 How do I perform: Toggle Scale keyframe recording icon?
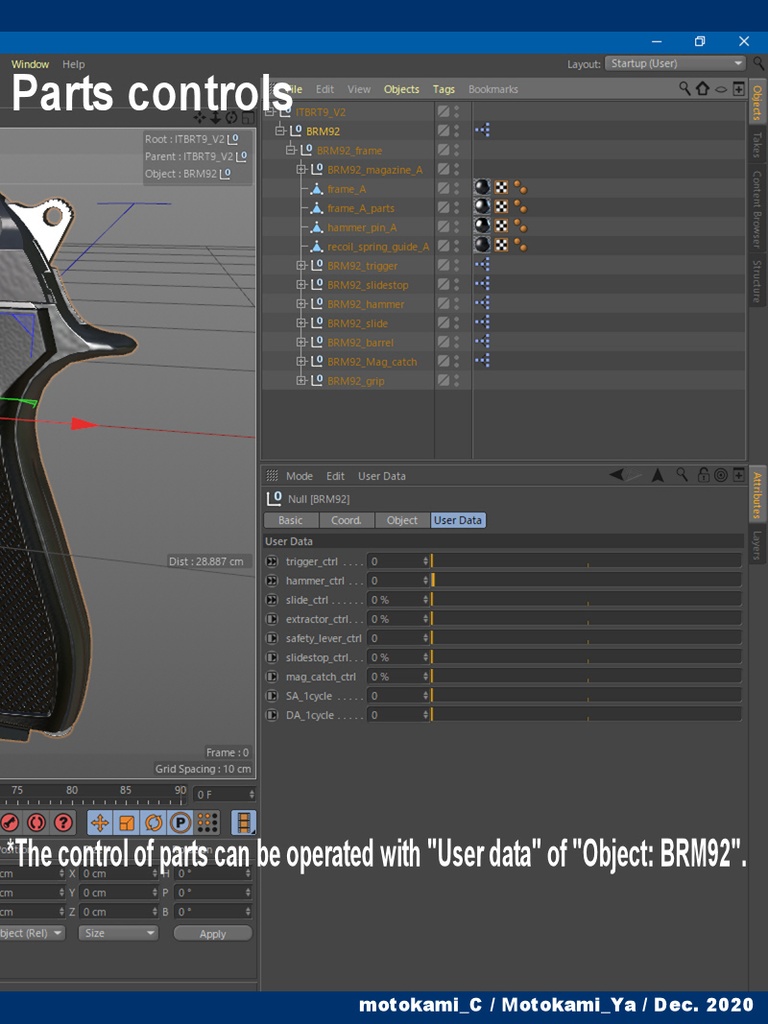[x=127, y=823]
